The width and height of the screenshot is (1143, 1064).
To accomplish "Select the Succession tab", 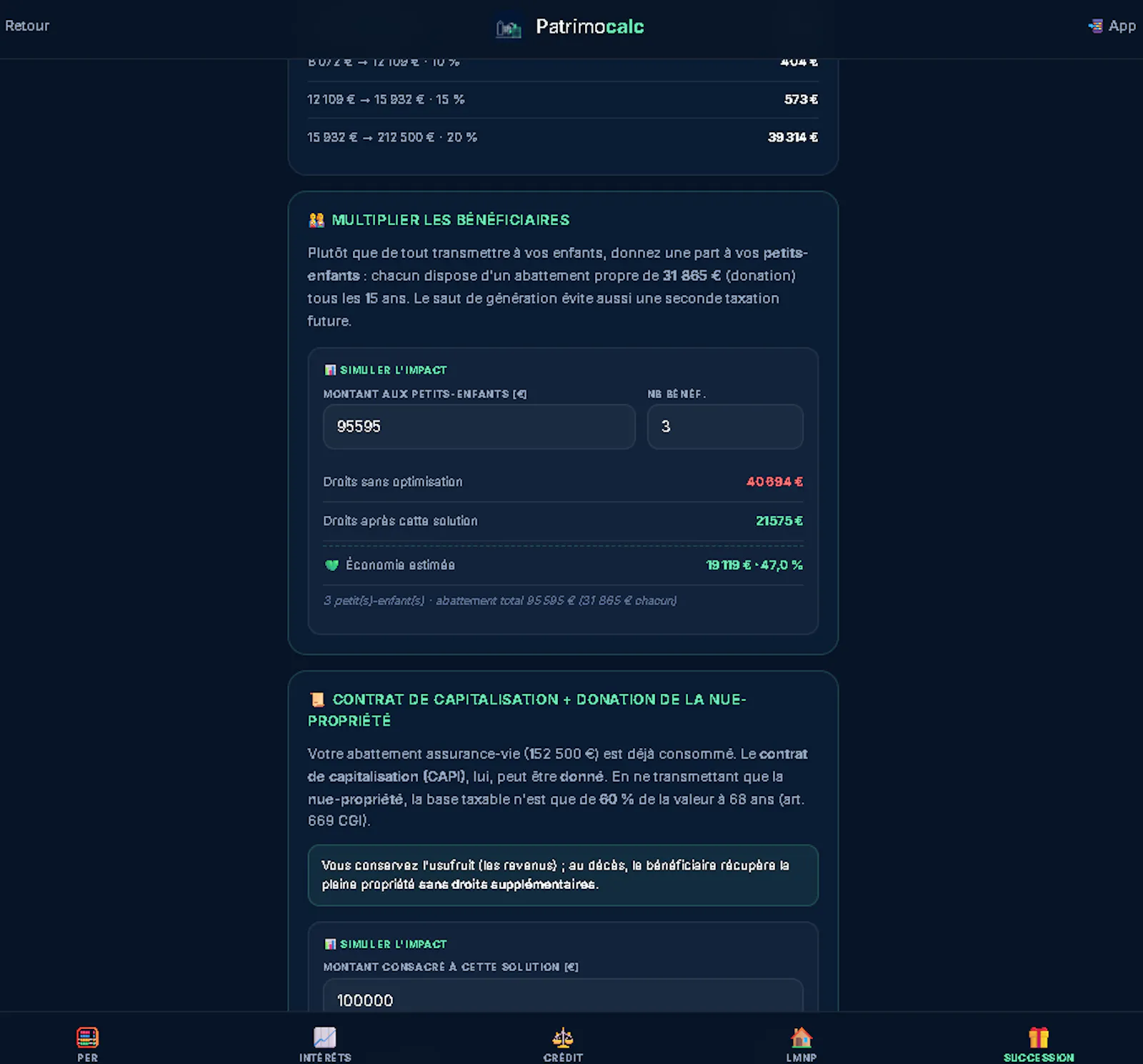I will click(1039, 1044).
